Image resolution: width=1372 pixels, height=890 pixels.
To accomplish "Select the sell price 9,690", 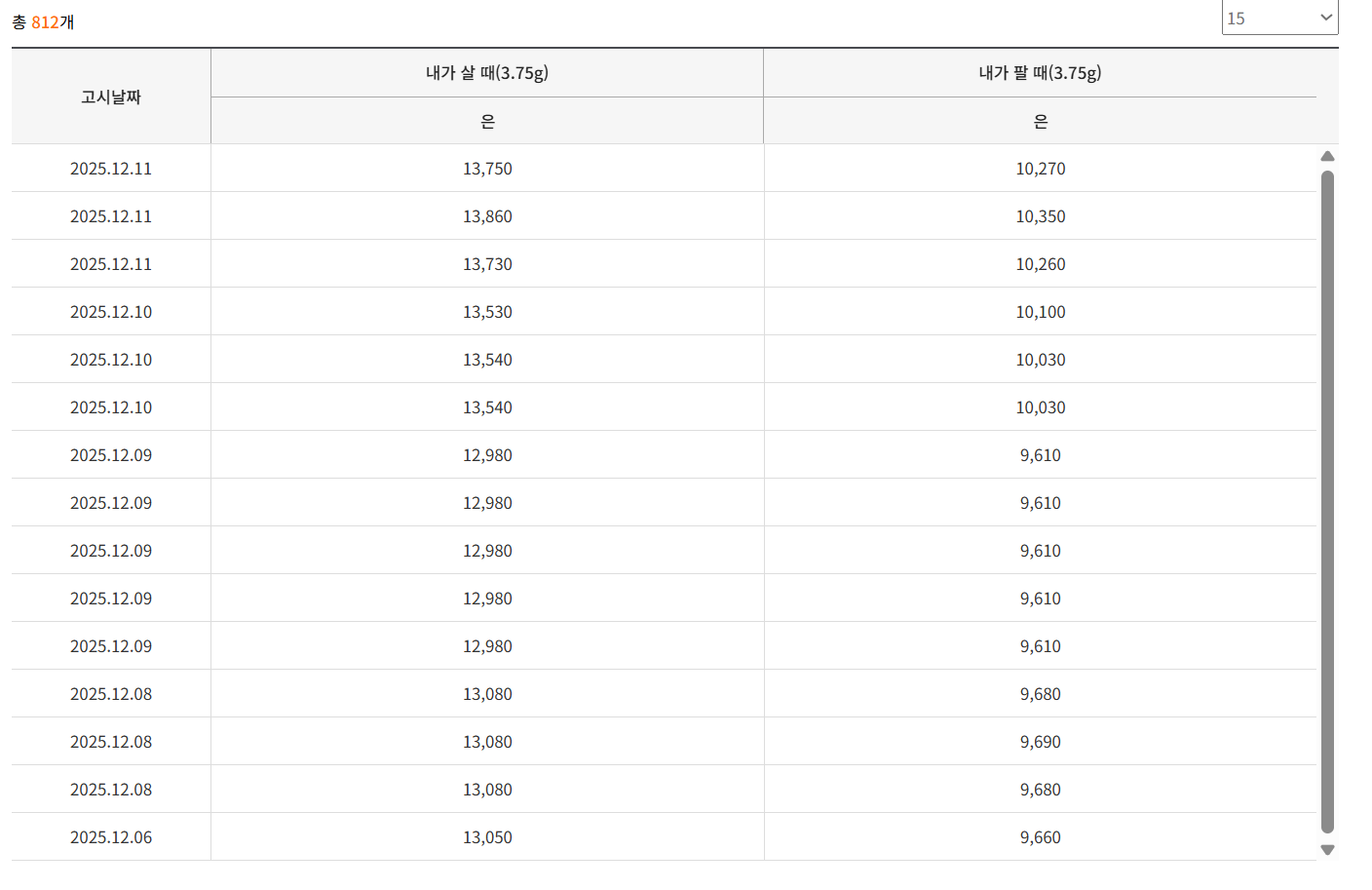I will click(1041, 742).
